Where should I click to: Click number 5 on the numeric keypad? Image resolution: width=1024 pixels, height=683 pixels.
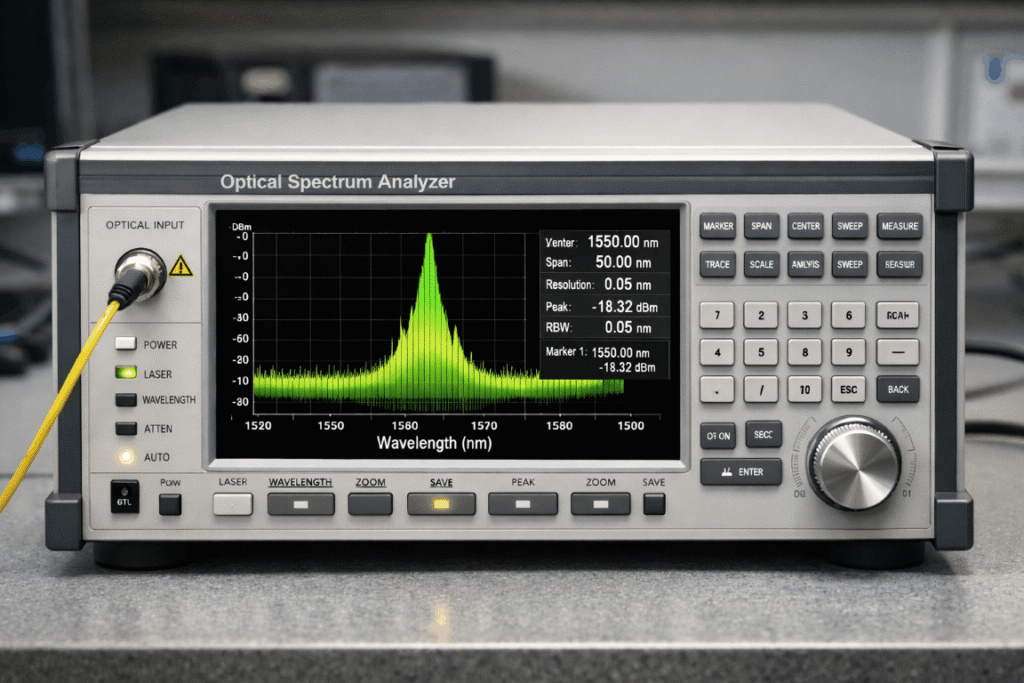tap(761, 352)
